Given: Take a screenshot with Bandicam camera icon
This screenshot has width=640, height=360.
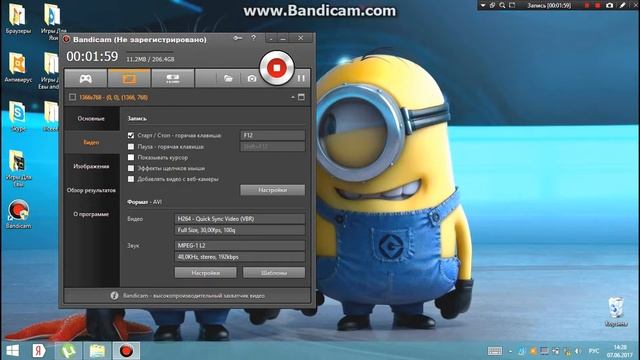Looking at the screenshot, I should (252, 78).
